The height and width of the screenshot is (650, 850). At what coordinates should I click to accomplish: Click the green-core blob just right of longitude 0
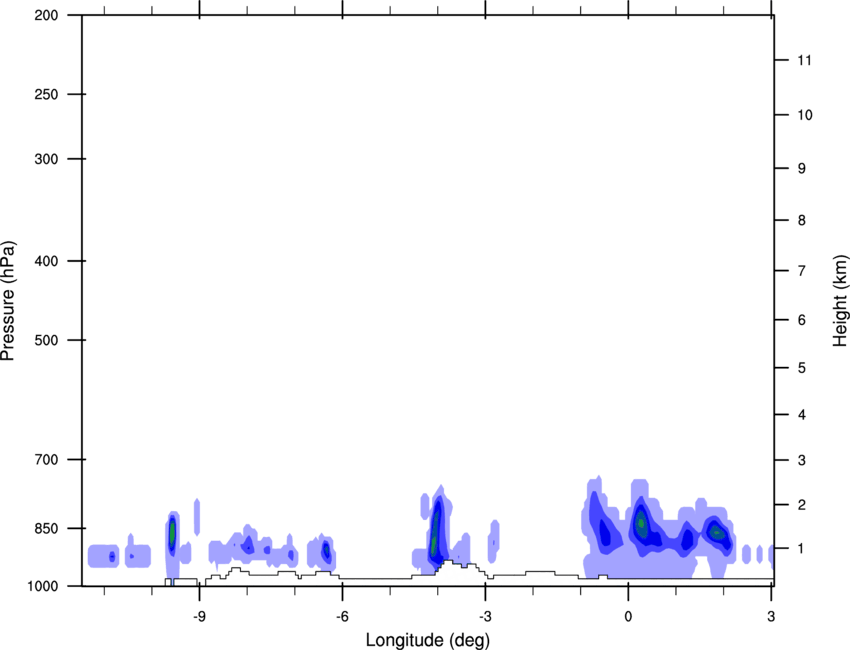pos(642,525)
